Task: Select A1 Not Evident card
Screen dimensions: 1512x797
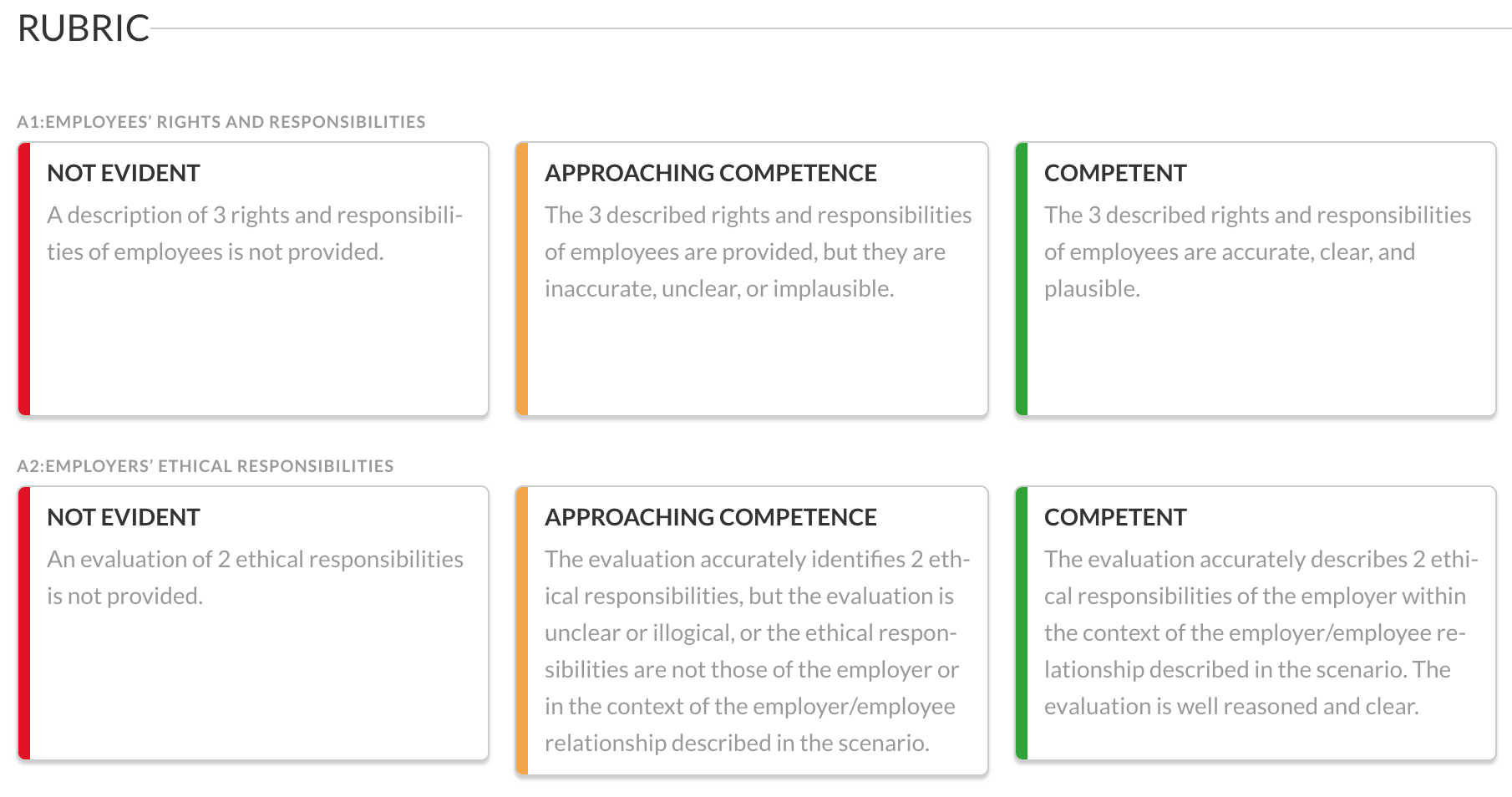Action: tap(253, 279)
